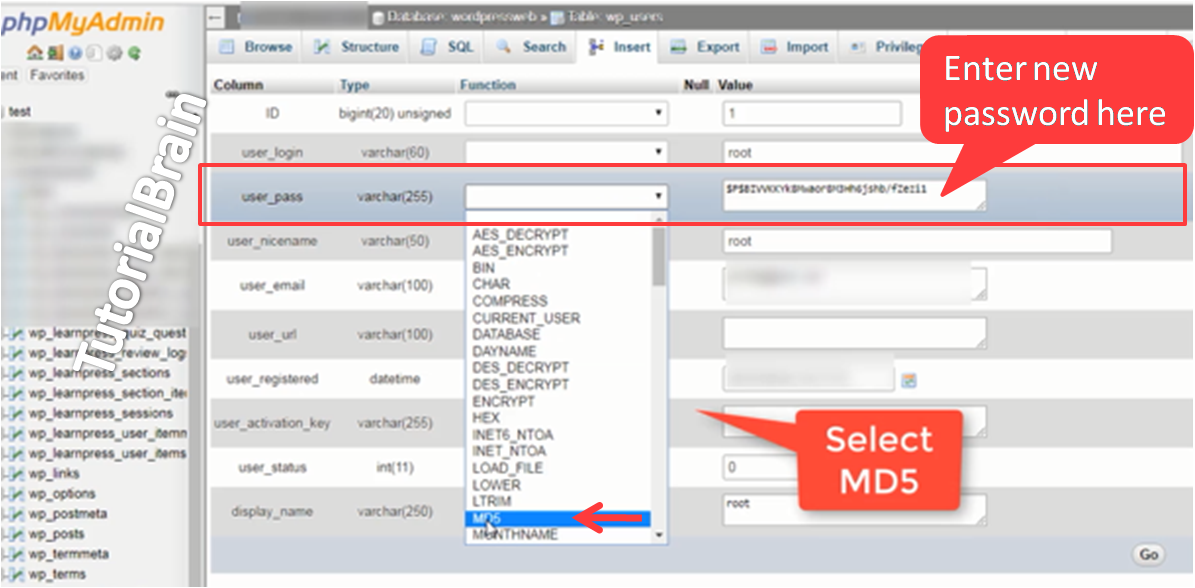Choose LOAD_FILE from function list
Image resolution: width=1195 pixels, height=588 pixels.
click(x=558, y=468)
